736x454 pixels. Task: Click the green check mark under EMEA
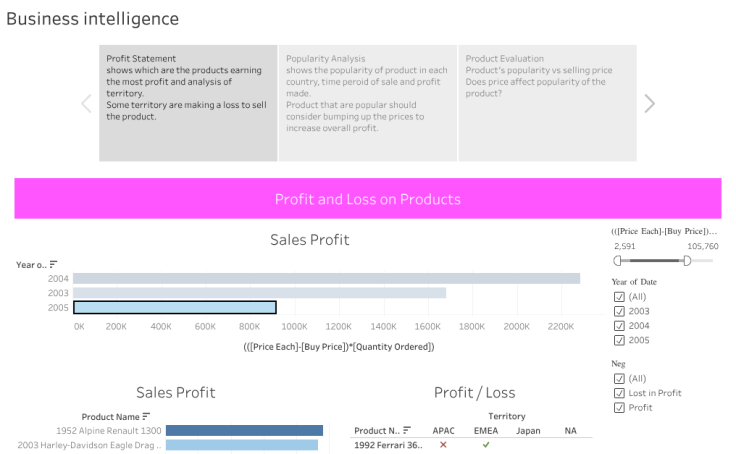(x=486, y=445)
